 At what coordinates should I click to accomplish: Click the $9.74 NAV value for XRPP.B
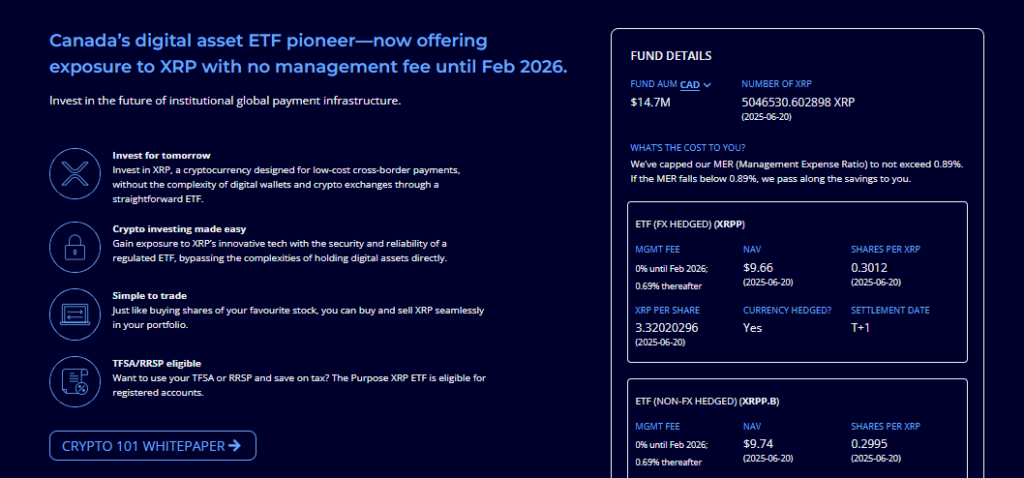758,444
